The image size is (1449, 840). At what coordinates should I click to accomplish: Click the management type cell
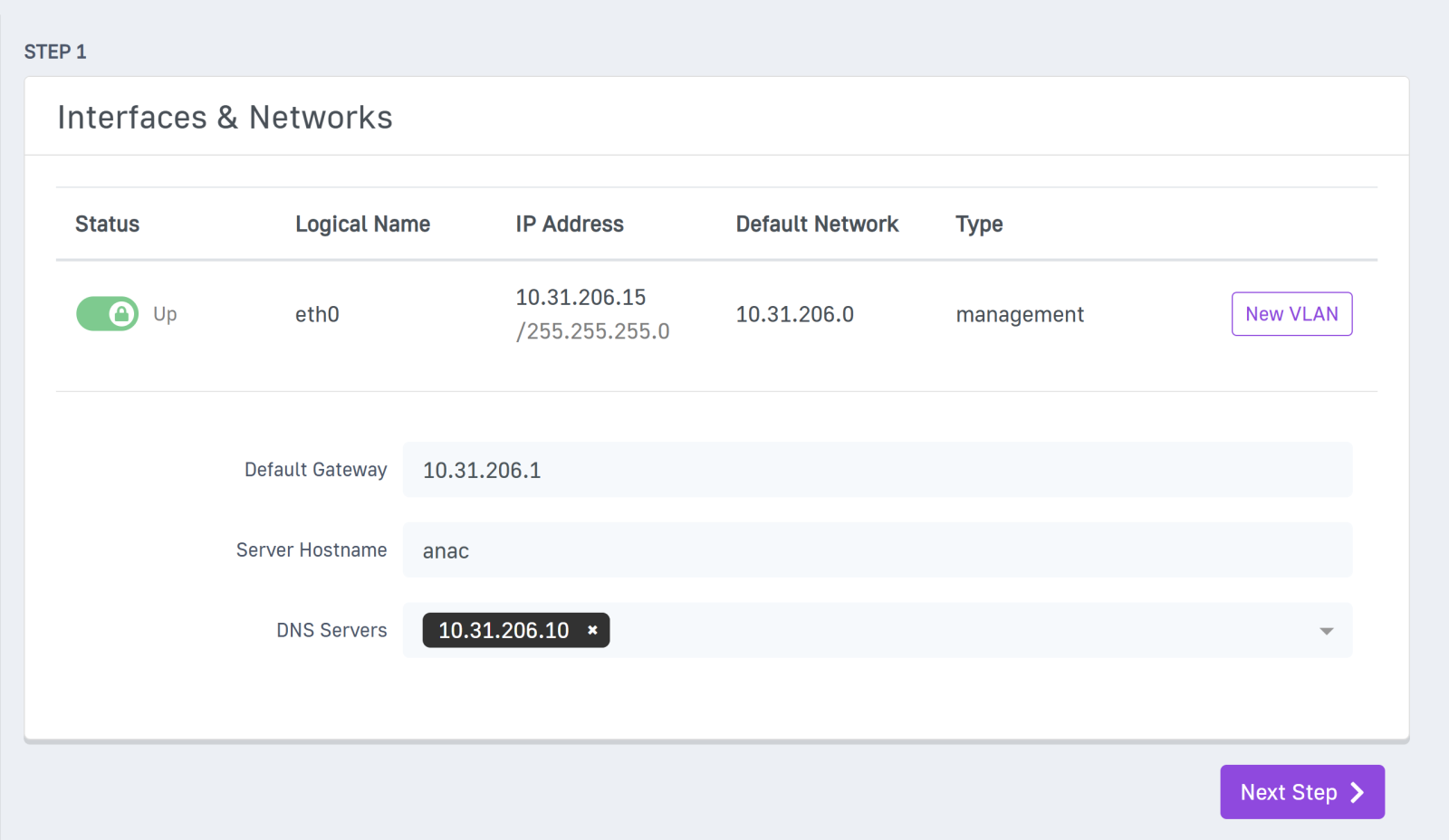pos(1020,314)
